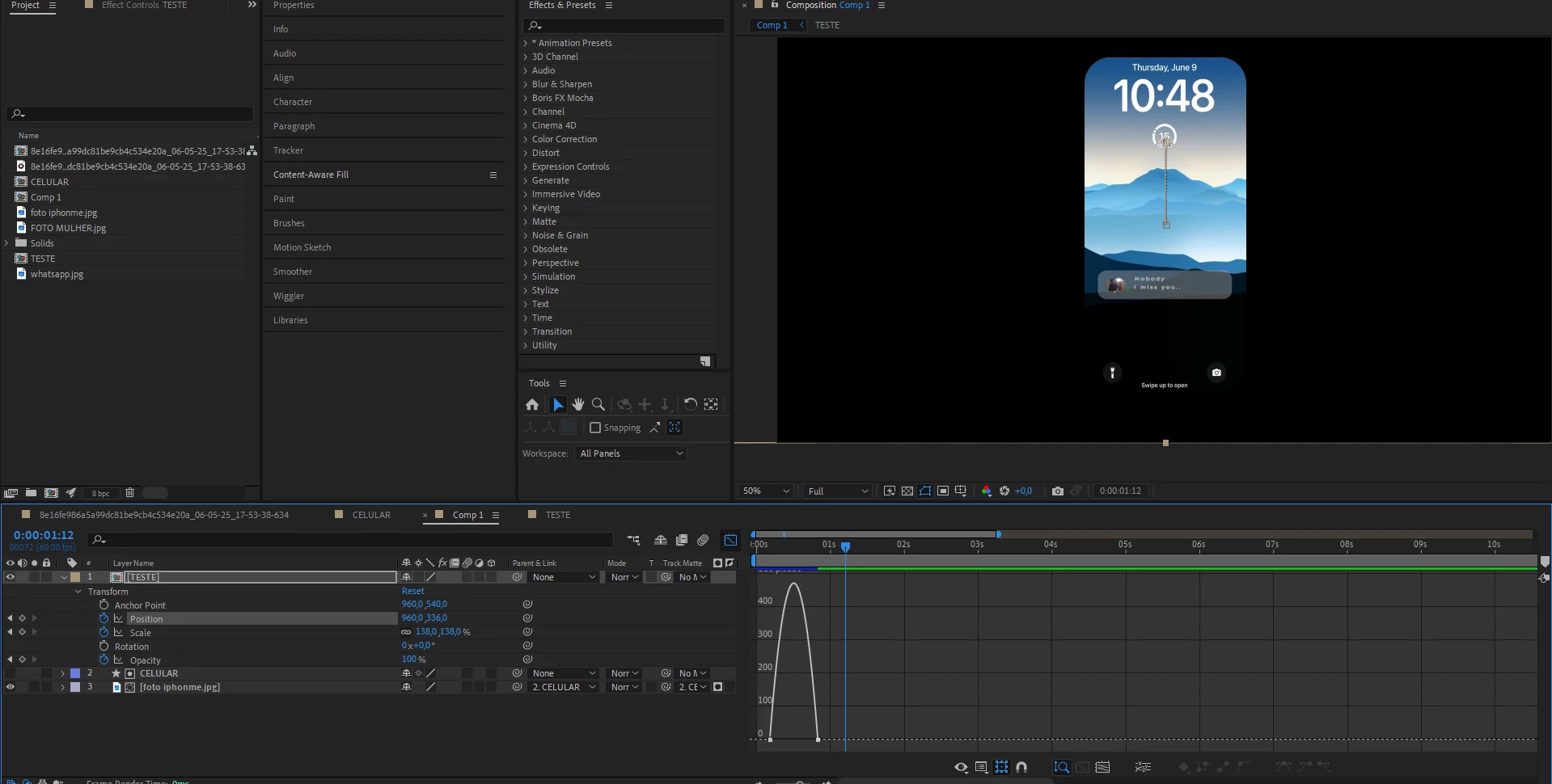The width and height of the screenshot is (1552, 784).
Task: Expand the Color Correction effects category
Action: tap(526, 139)
